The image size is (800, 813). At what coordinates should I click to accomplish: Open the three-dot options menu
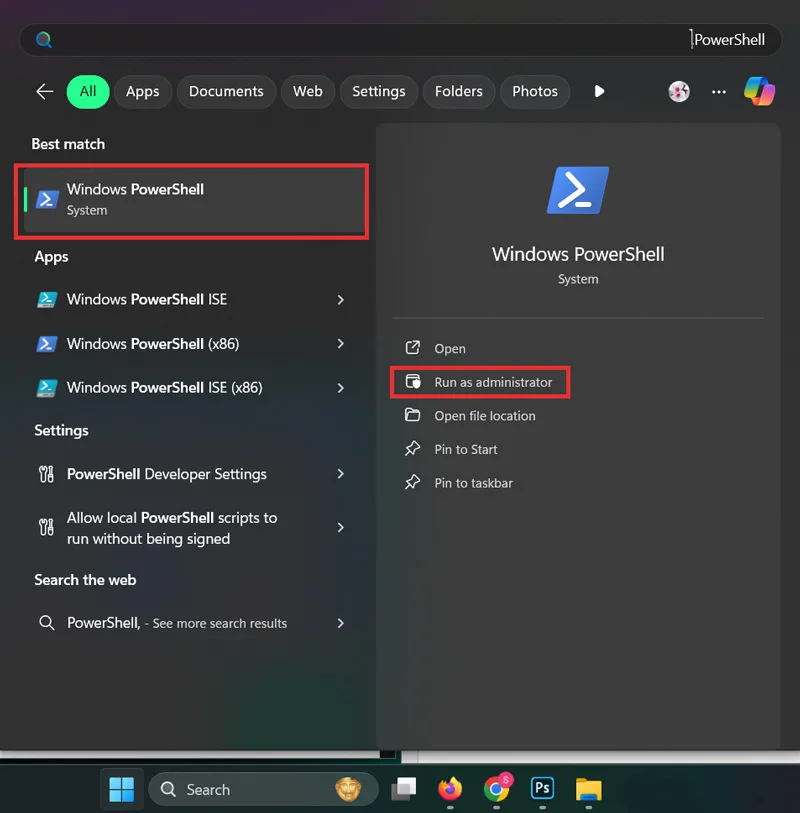pos(719,92)
